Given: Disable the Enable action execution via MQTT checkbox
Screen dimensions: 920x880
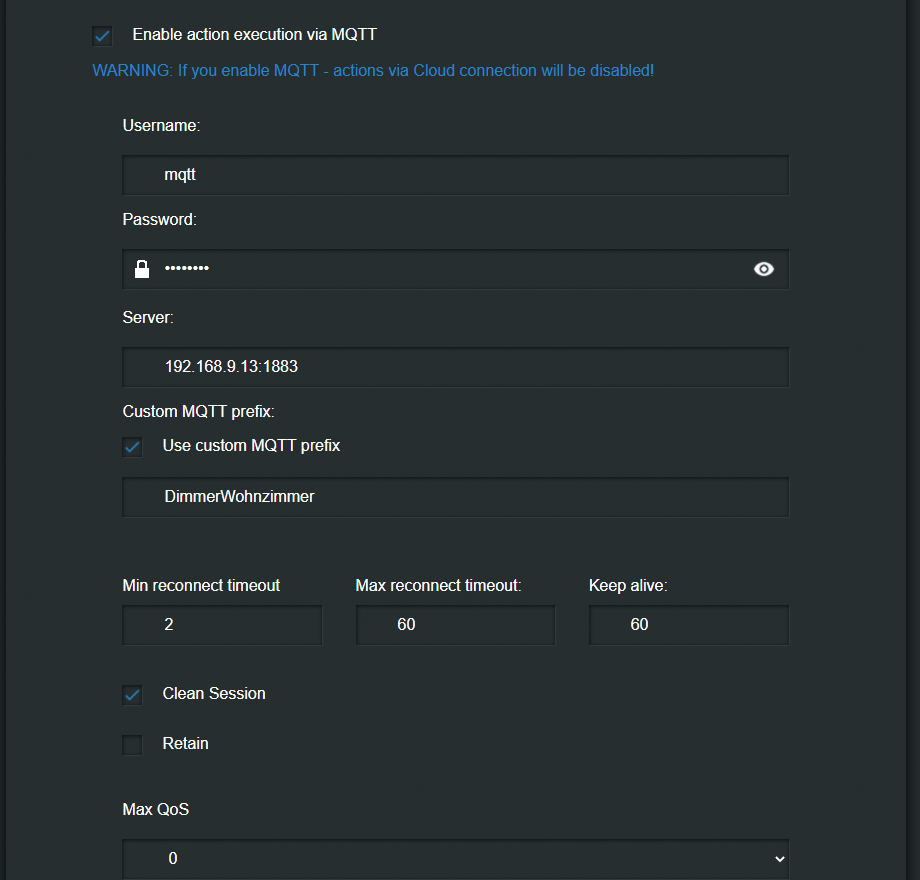Looking at the screenshot, I should [102, 36].
